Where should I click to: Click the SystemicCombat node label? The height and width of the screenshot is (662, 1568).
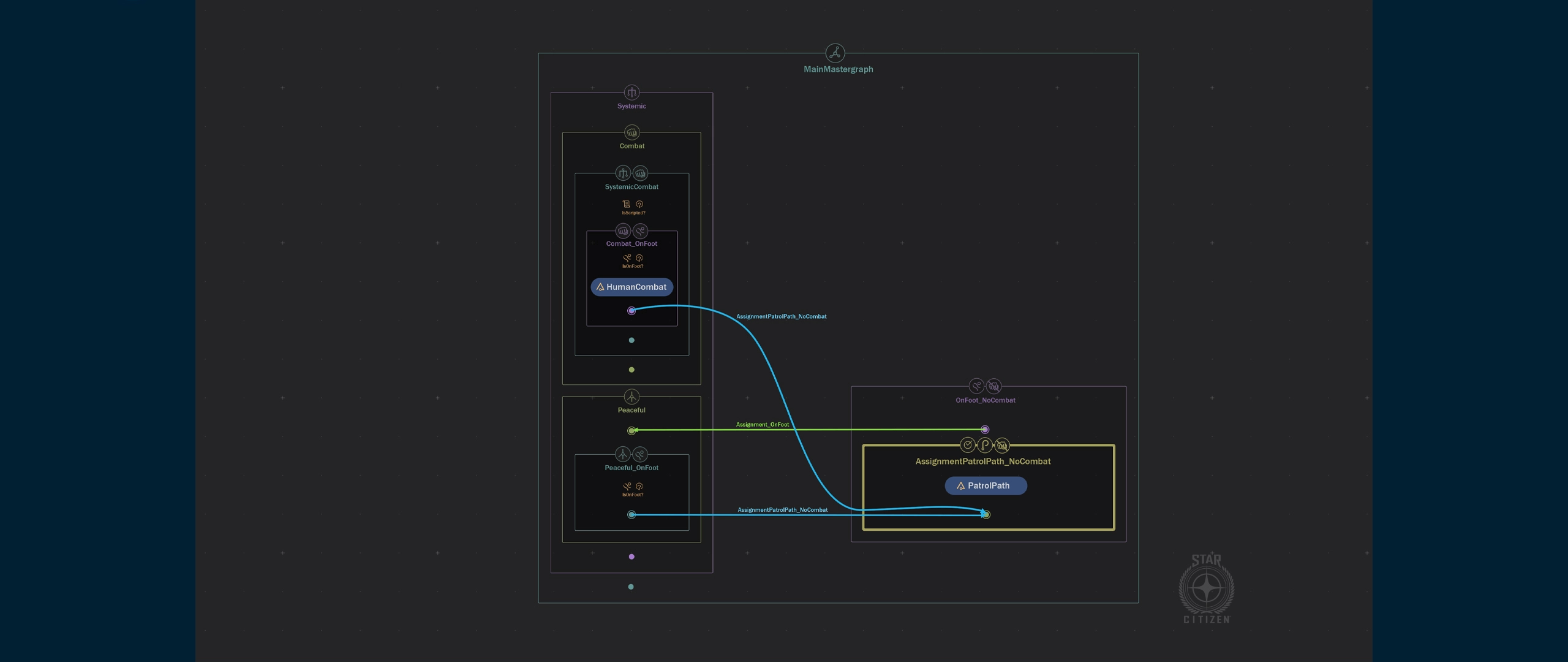pos(631,187)
